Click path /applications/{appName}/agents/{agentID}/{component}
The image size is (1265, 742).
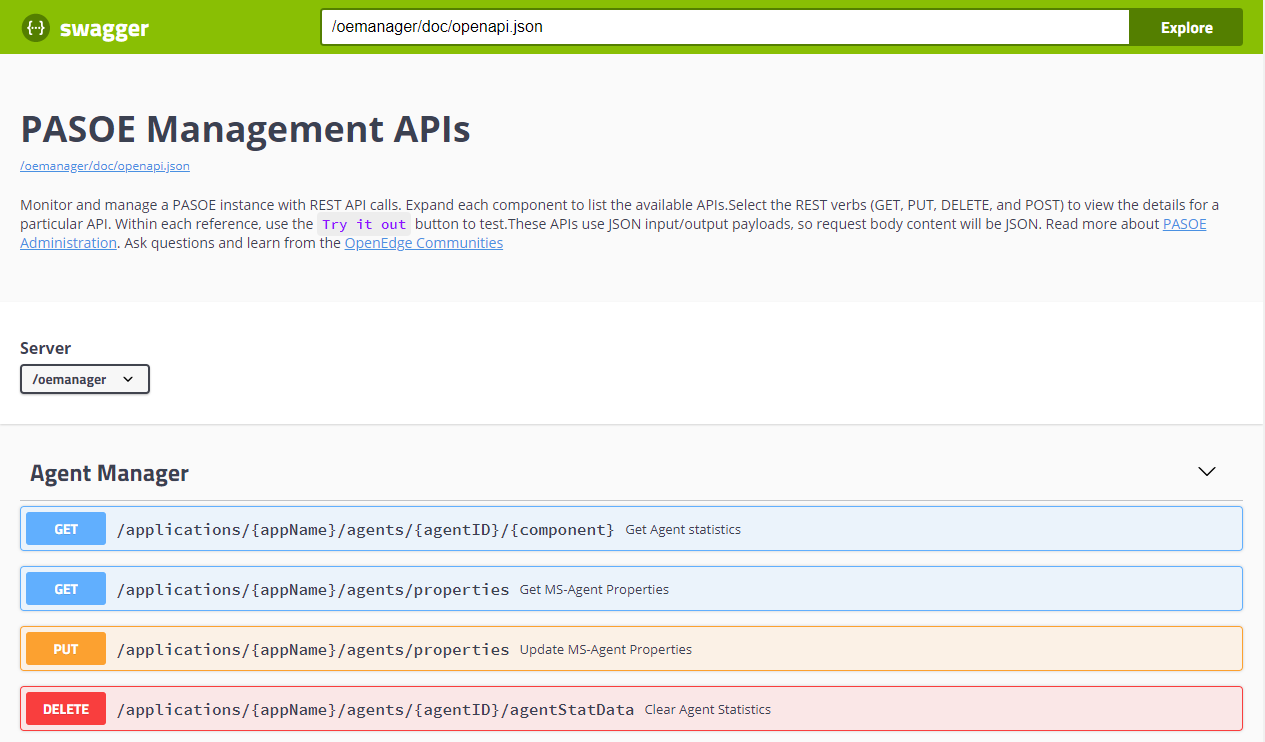(366, 529)
